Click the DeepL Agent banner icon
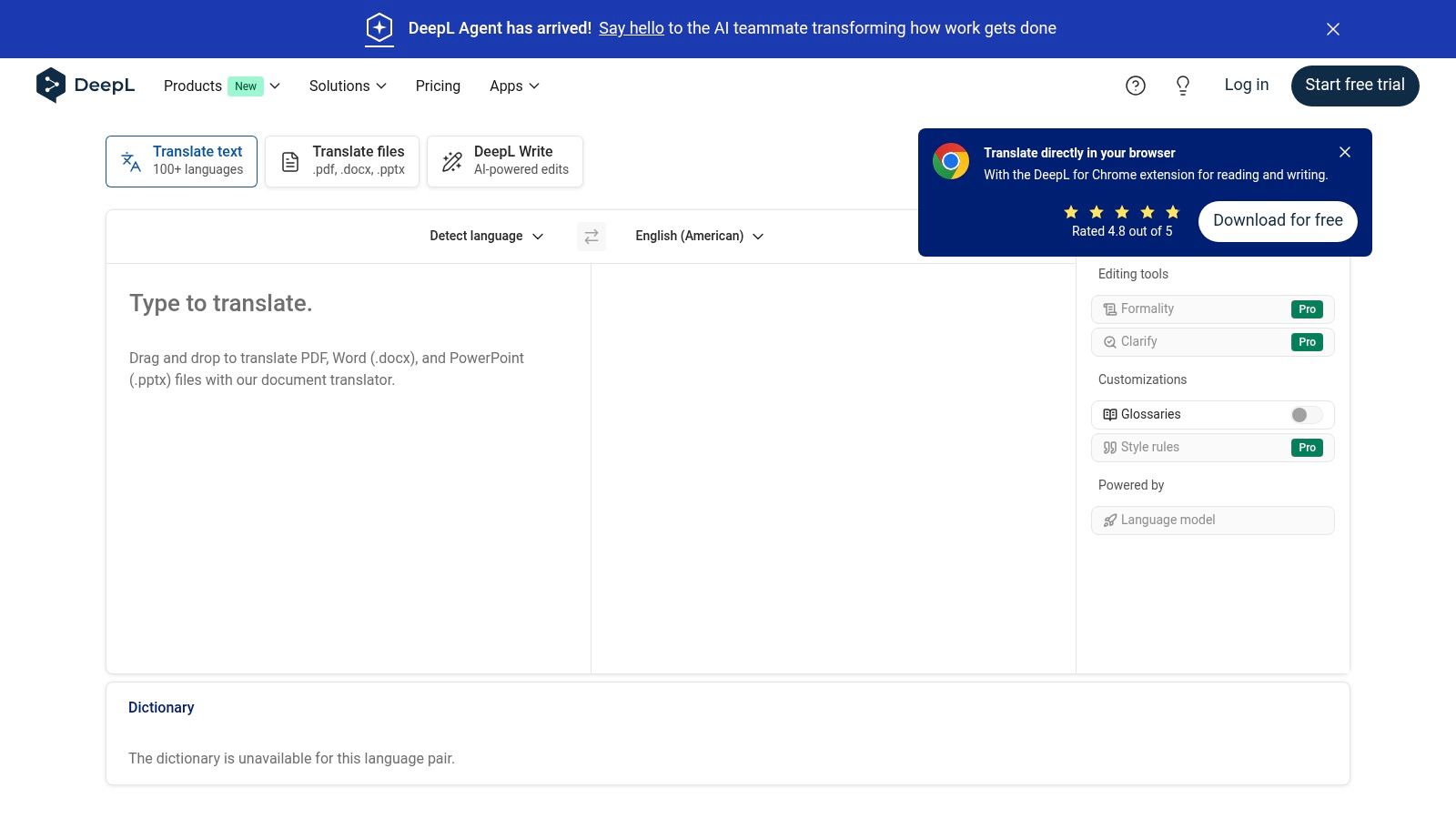The height and width of the screenshot is (819, 1456). coord(379,28)
